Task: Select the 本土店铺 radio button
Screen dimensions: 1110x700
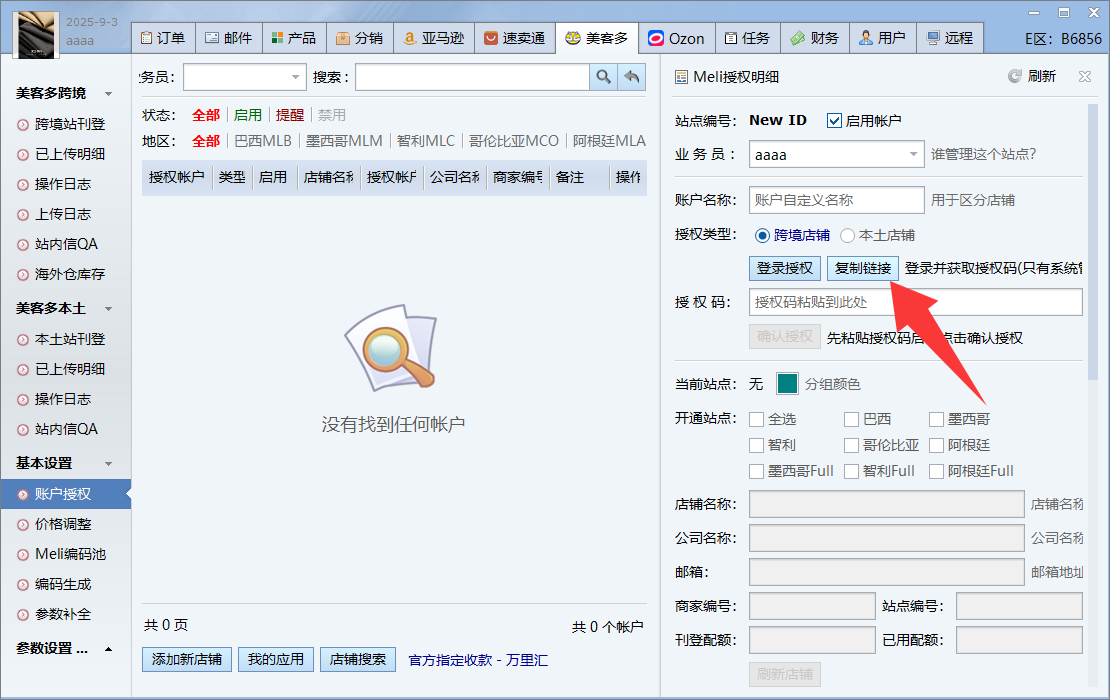Action: click(x=847, y=236)
